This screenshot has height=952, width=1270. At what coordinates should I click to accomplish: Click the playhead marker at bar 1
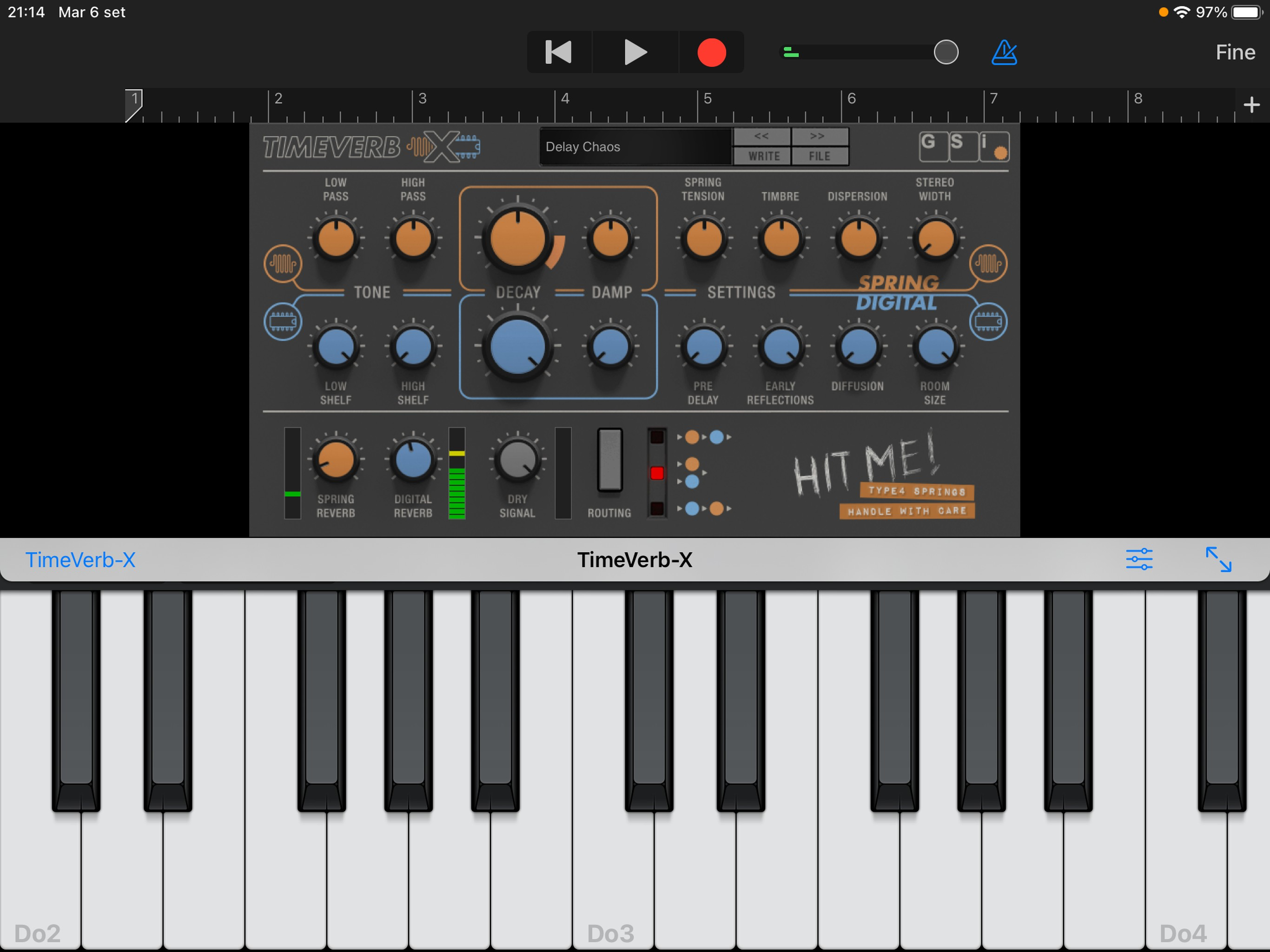(134, 105)
